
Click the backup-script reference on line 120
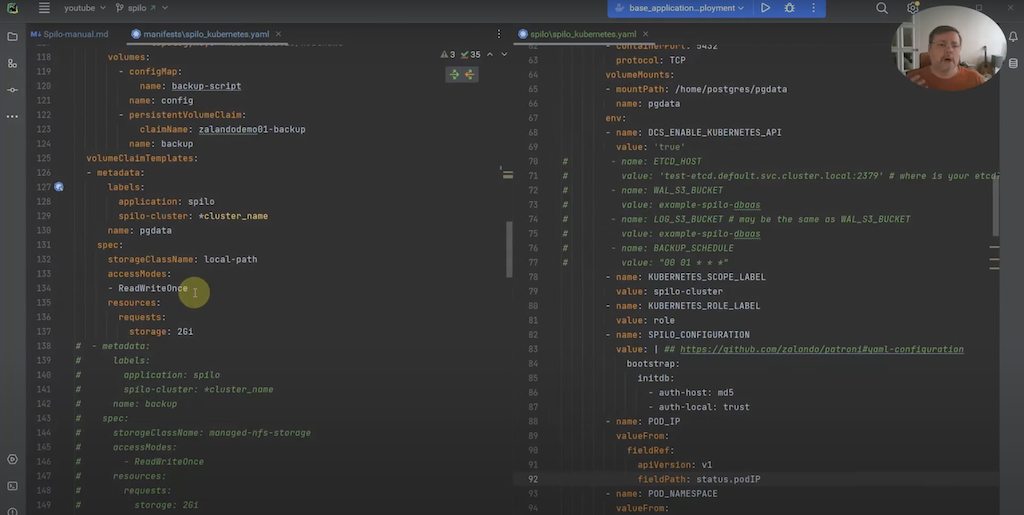coord(206,86)
